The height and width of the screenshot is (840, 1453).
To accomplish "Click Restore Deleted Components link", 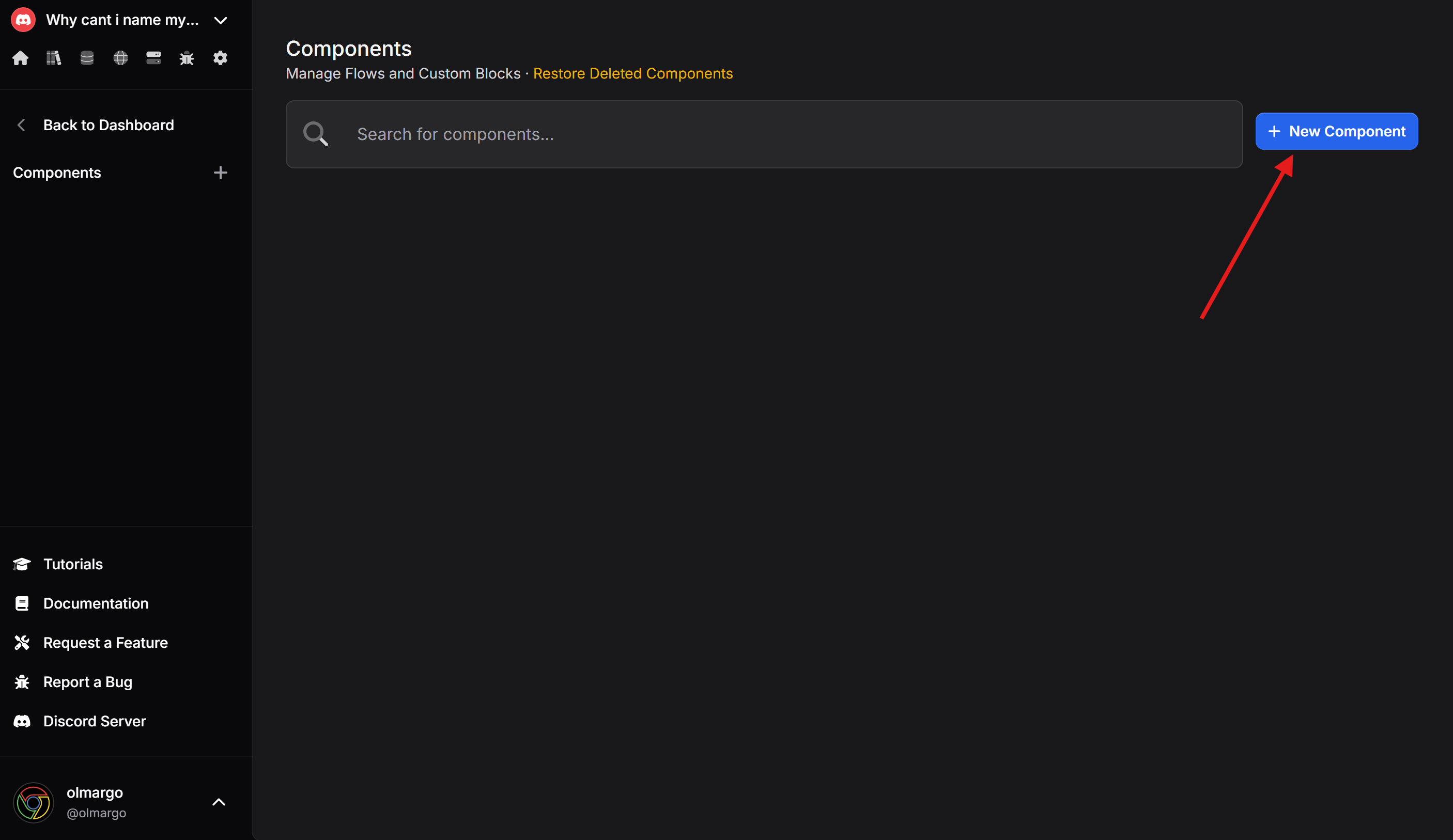I will click(x=632, y=74).
